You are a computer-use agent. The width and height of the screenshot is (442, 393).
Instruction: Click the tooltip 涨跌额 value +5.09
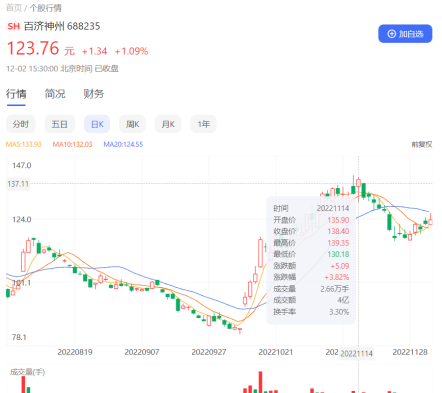tap(340, 266)
